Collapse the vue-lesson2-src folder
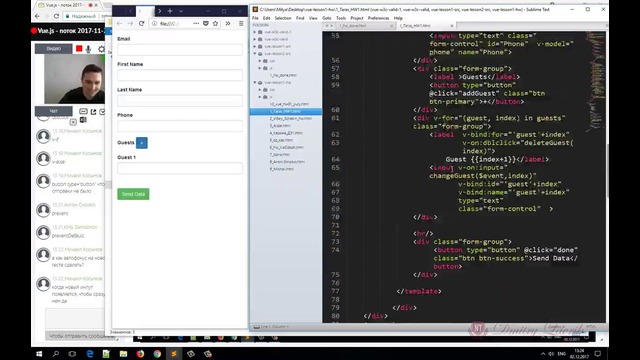This screenshot has height=360, width=640. [x=255, y=53]
